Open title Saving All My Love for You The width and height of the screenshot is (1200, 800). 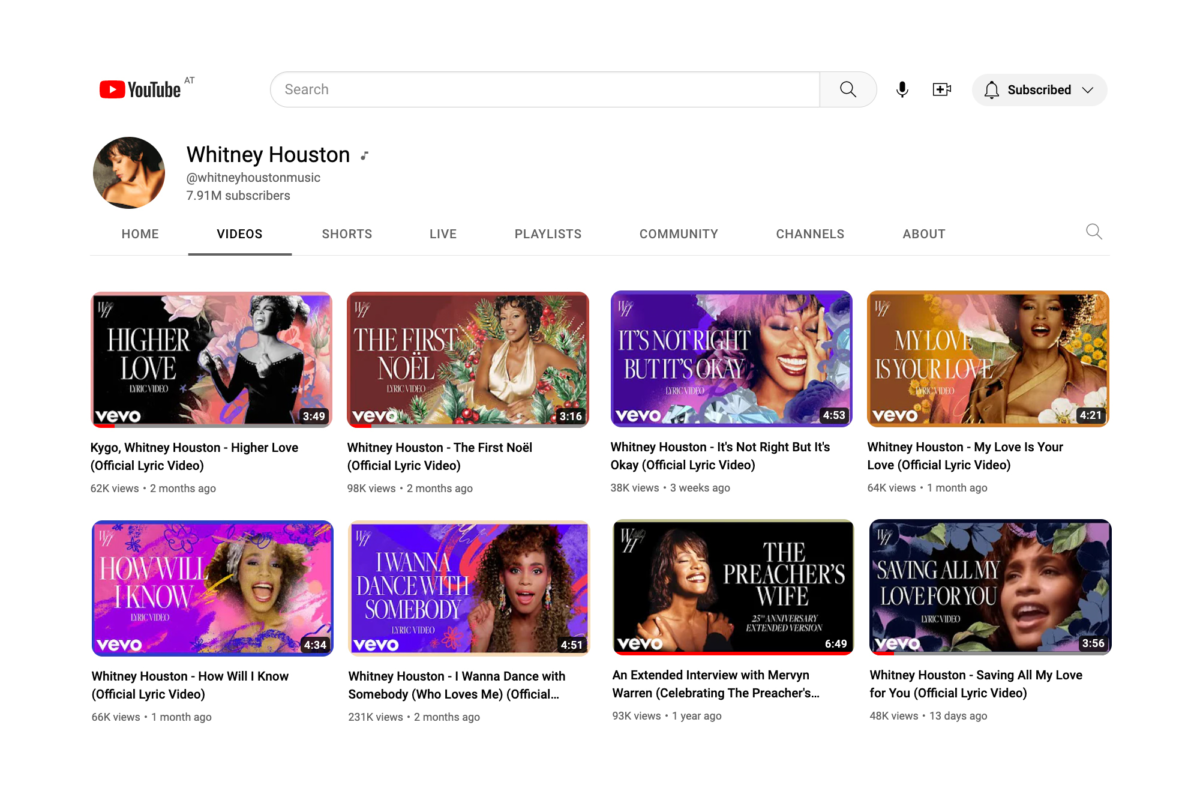click(976, 684)
